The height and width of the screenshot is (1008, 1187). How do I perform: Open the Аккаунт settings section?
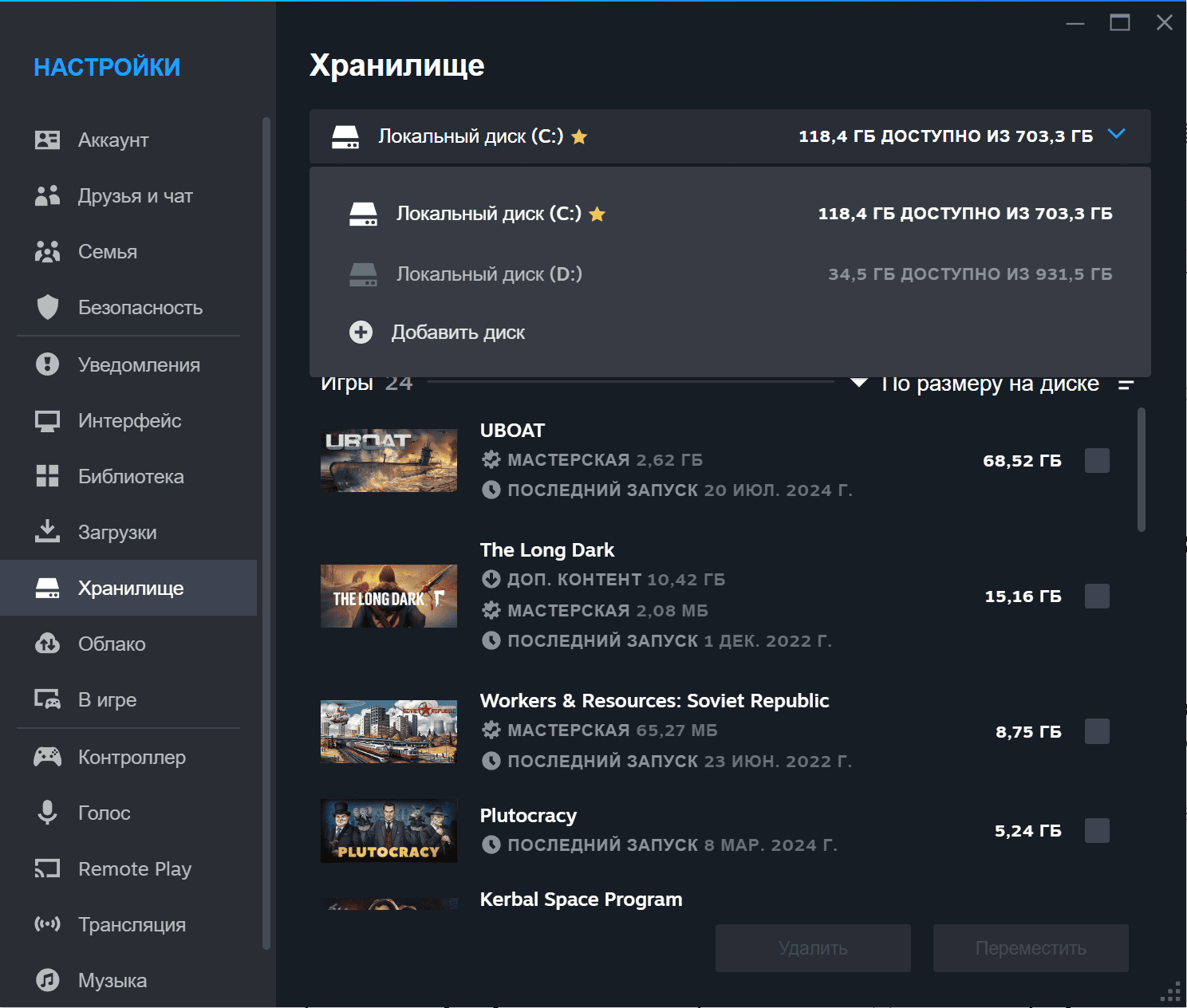(128, 140)
